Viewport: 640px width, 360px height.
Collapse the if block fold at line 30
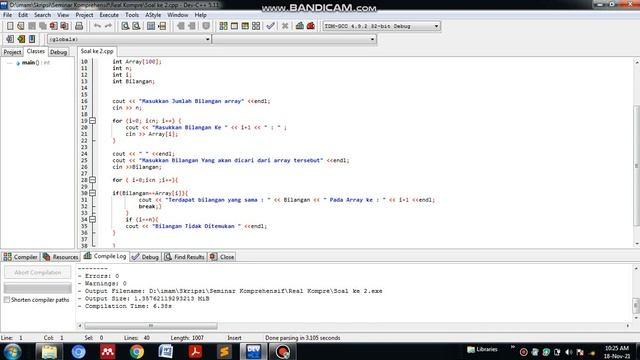coord(93,193)
